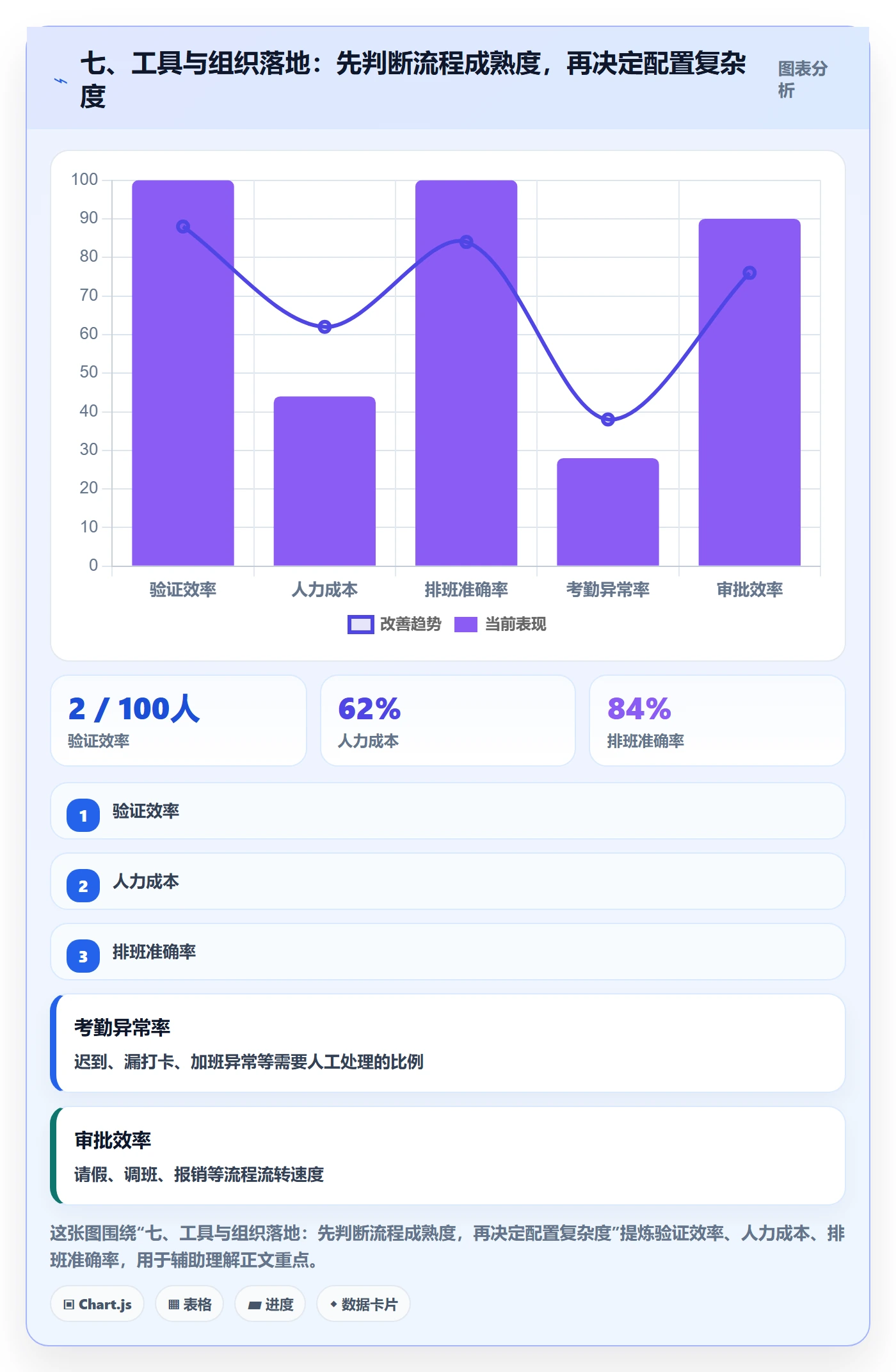This screenshot has width=896, height=1372.
Task: Click the 进度 tag's bar icon
Action: 254,1305
